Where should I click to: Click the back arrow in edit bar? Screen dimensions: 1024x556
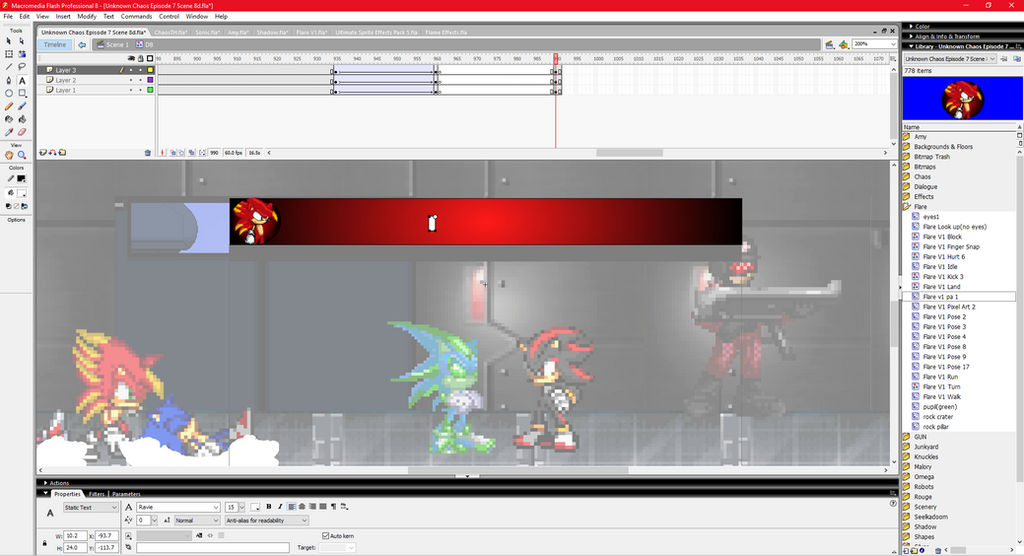[x=82, y=45]
